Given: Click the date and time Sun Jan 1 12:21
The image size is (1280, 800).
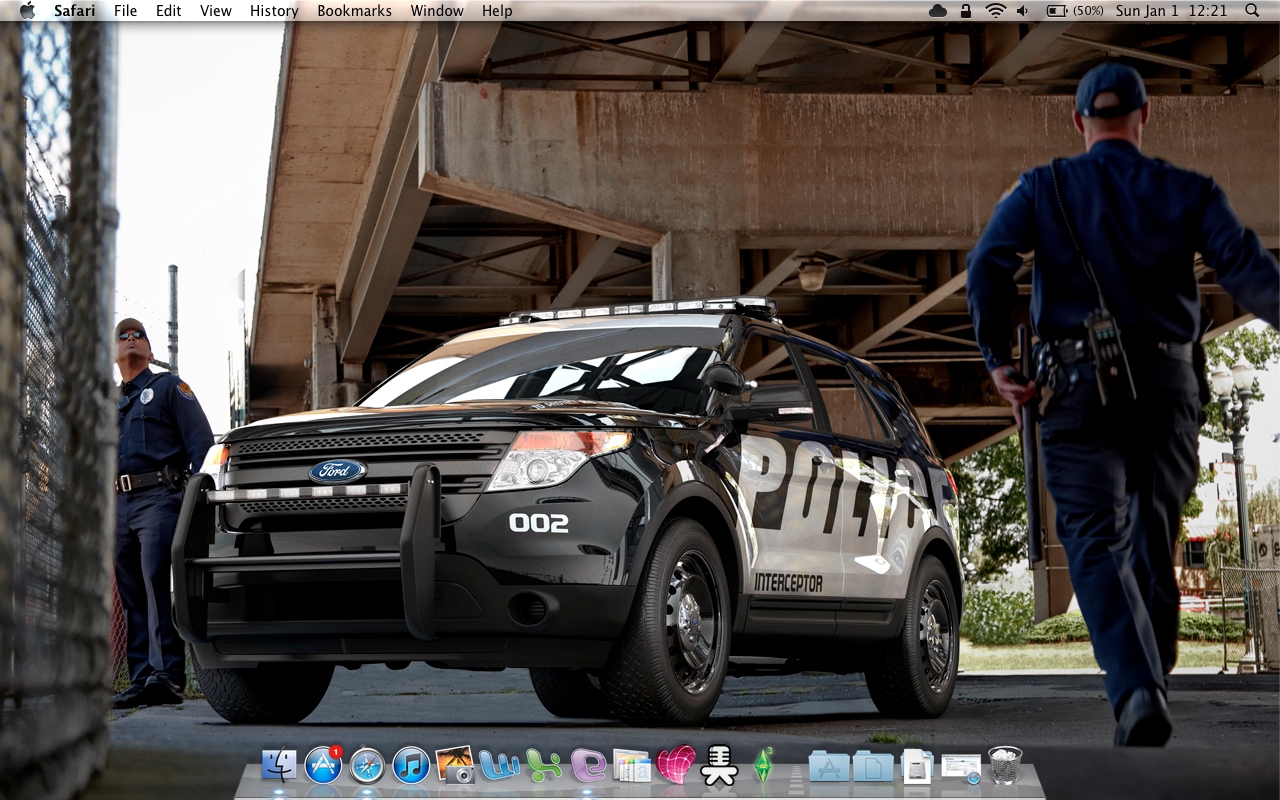Looking at the screenshot, I should tap(1171, 11).
